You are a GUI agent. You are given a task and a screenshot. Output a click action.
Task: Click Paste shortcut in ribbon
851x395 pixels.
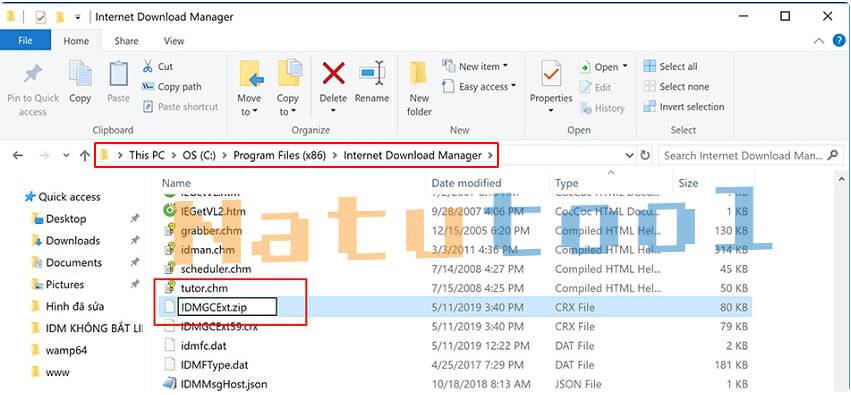point(180,107)
